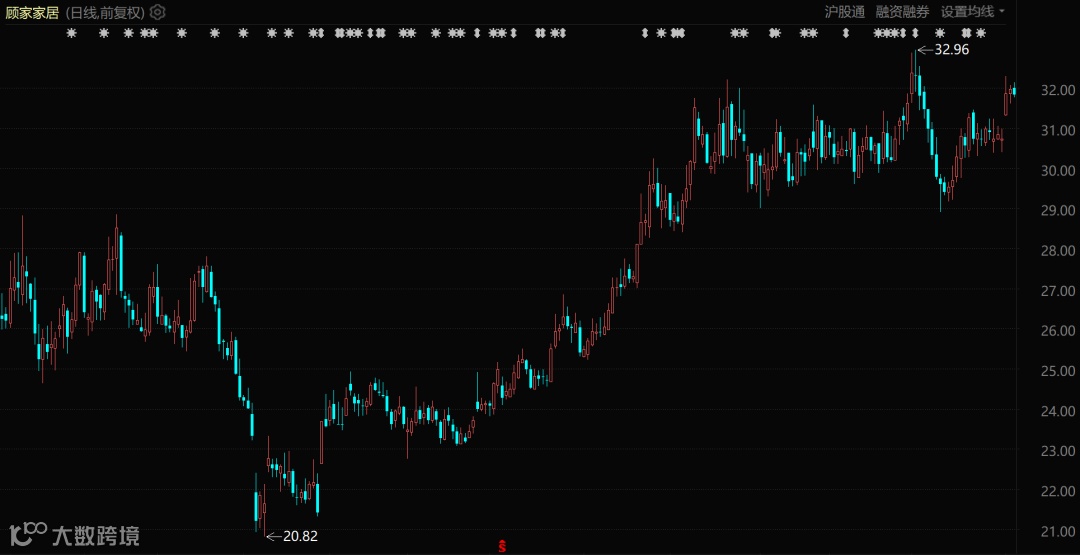Image resolution: width=1080 pixels, height=555 pixels.
Task: Click the (日线,前复权) period label
Action: coord(105,12)
